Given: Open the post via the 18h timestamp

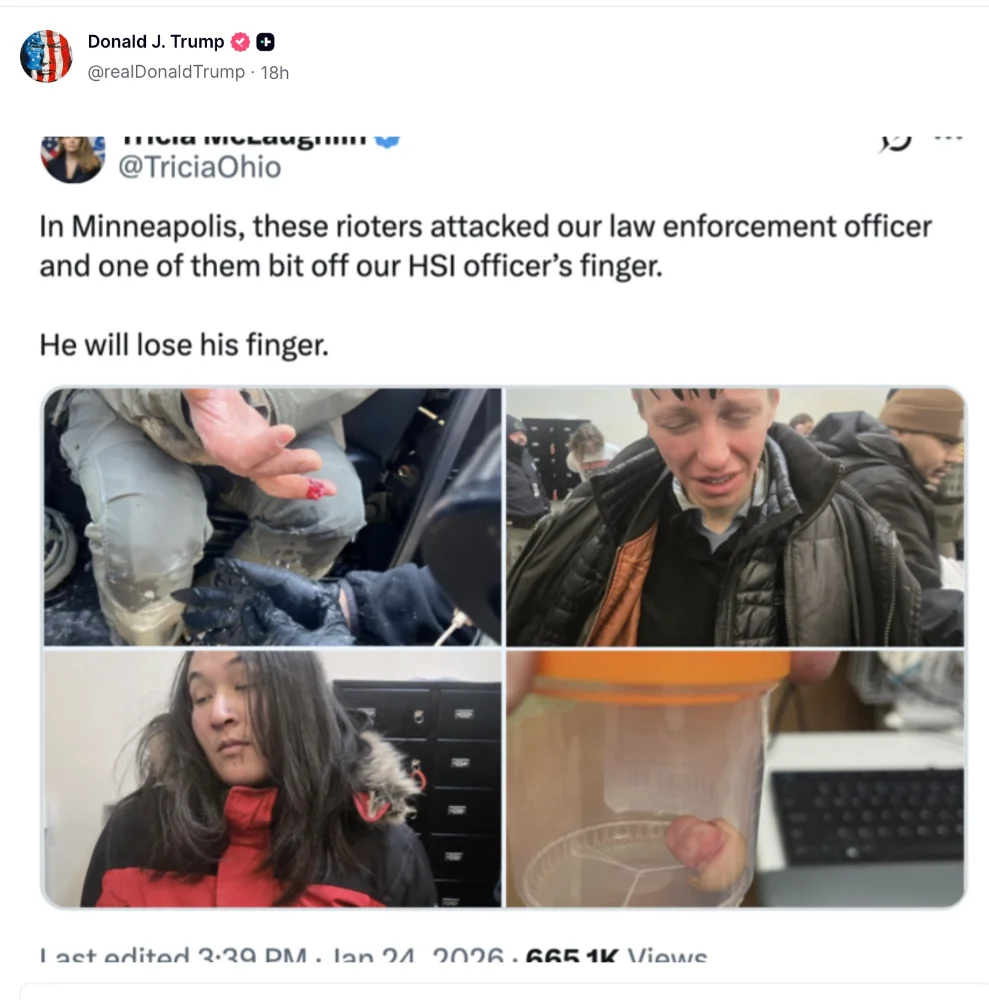Looking at the screenshot, I should (275, 73).
